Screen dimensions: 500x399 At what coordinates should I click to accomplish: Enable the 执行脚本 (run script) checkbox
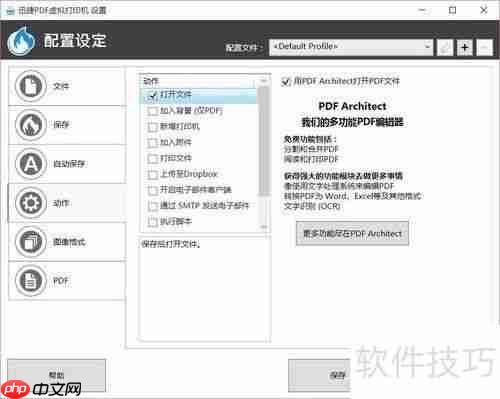coord(152,221)
